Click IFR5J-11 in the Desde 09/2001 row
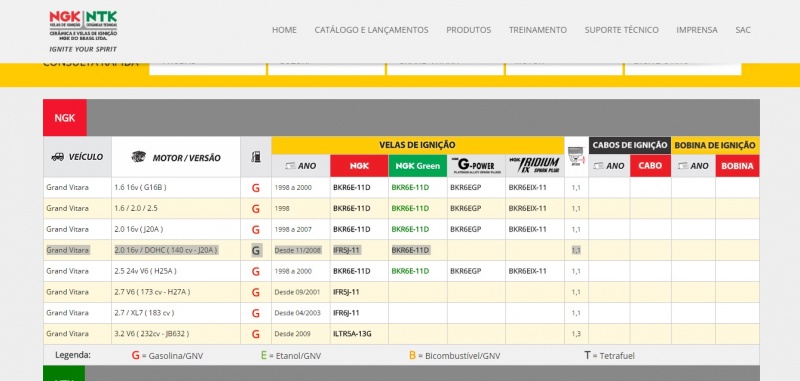Screen dimensions: 800x381 [346, 292]
